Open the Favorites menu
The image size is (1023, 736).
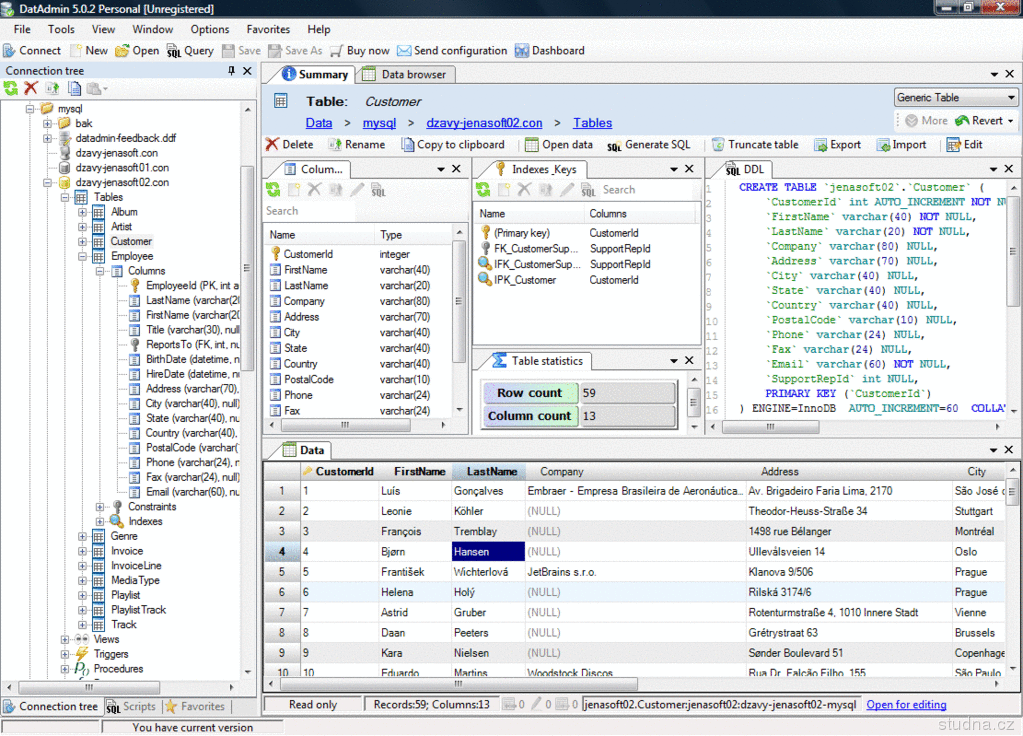[x=268, y=30]
